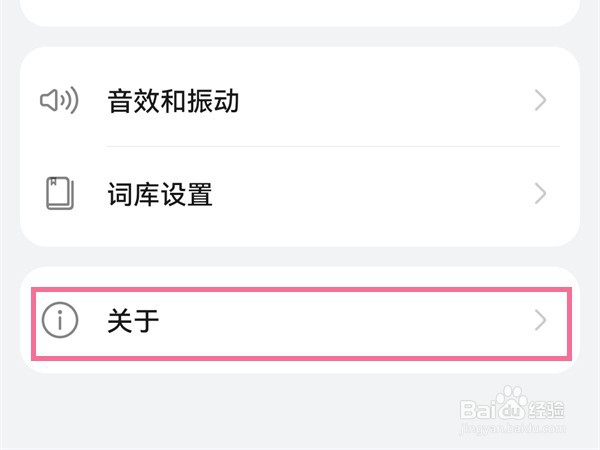Tap the 关于 text label
This screenshot has width=600, height=450.
134,321
